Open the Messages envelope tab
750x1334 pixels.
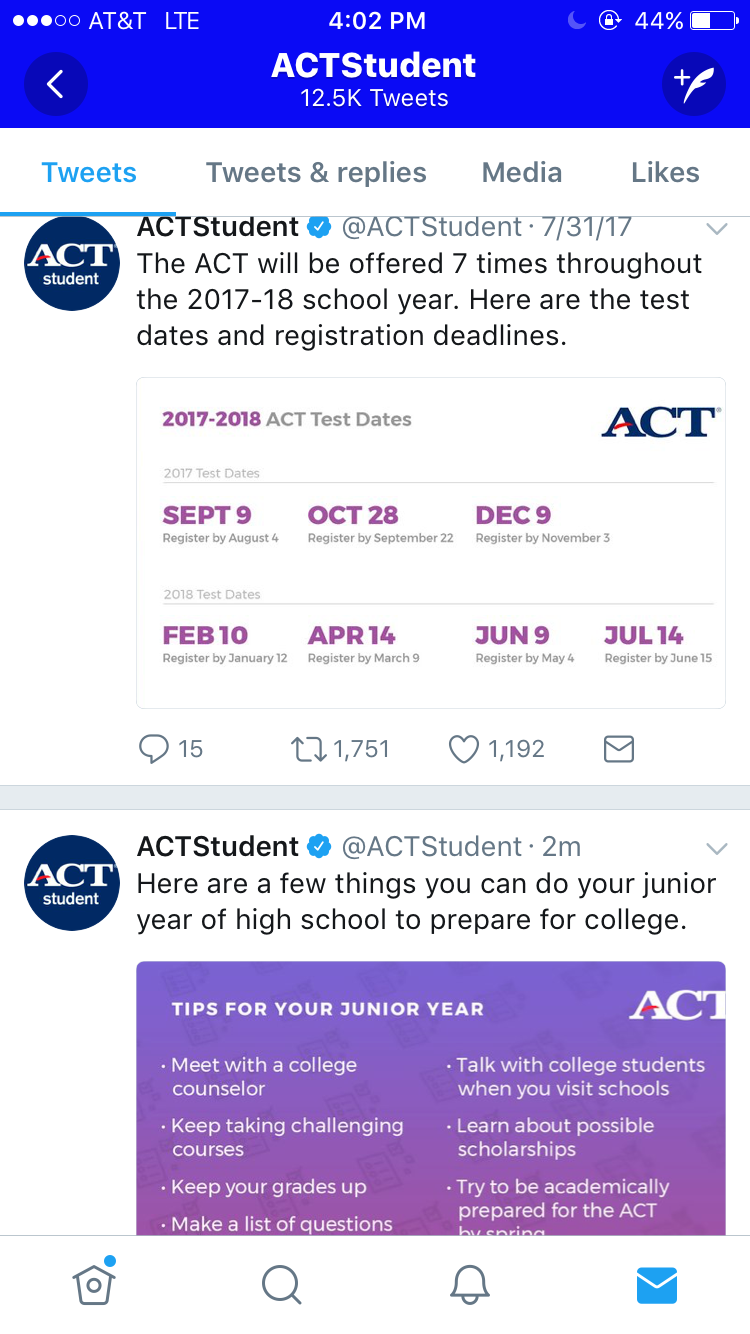point(657,1285)
